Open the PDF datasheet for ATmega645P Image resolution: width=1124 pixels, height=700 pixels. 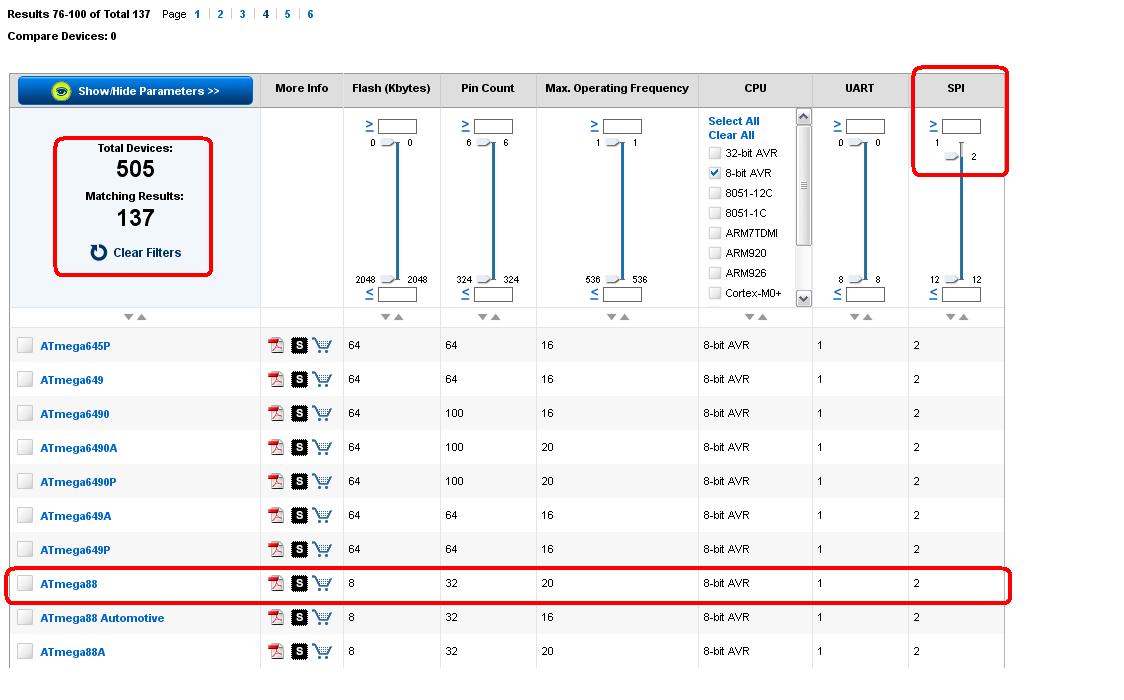(x=276, y=345)
